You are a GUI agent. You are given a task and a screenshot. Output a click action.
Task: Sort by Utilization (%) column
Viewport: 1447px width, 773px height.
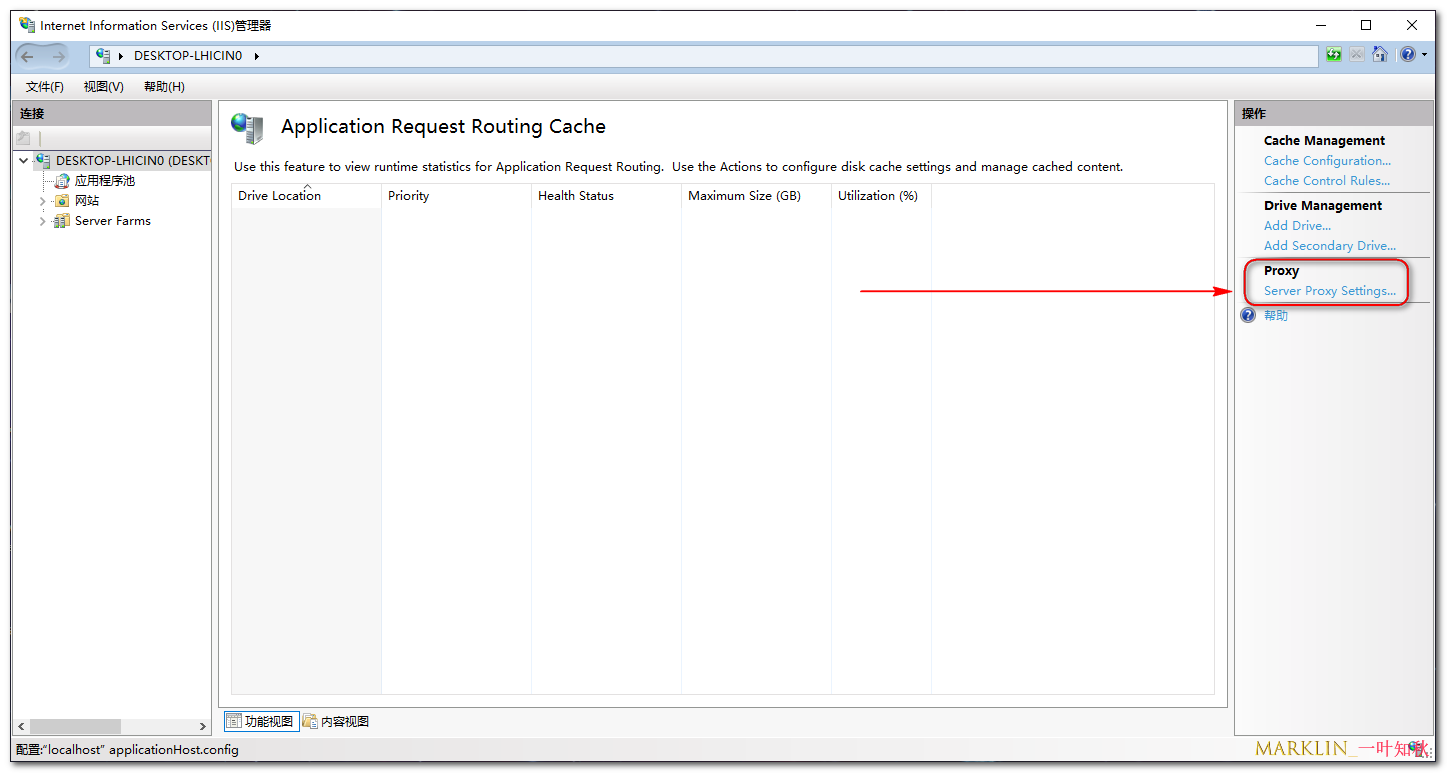pyautogui.click(x=881, y=196)
